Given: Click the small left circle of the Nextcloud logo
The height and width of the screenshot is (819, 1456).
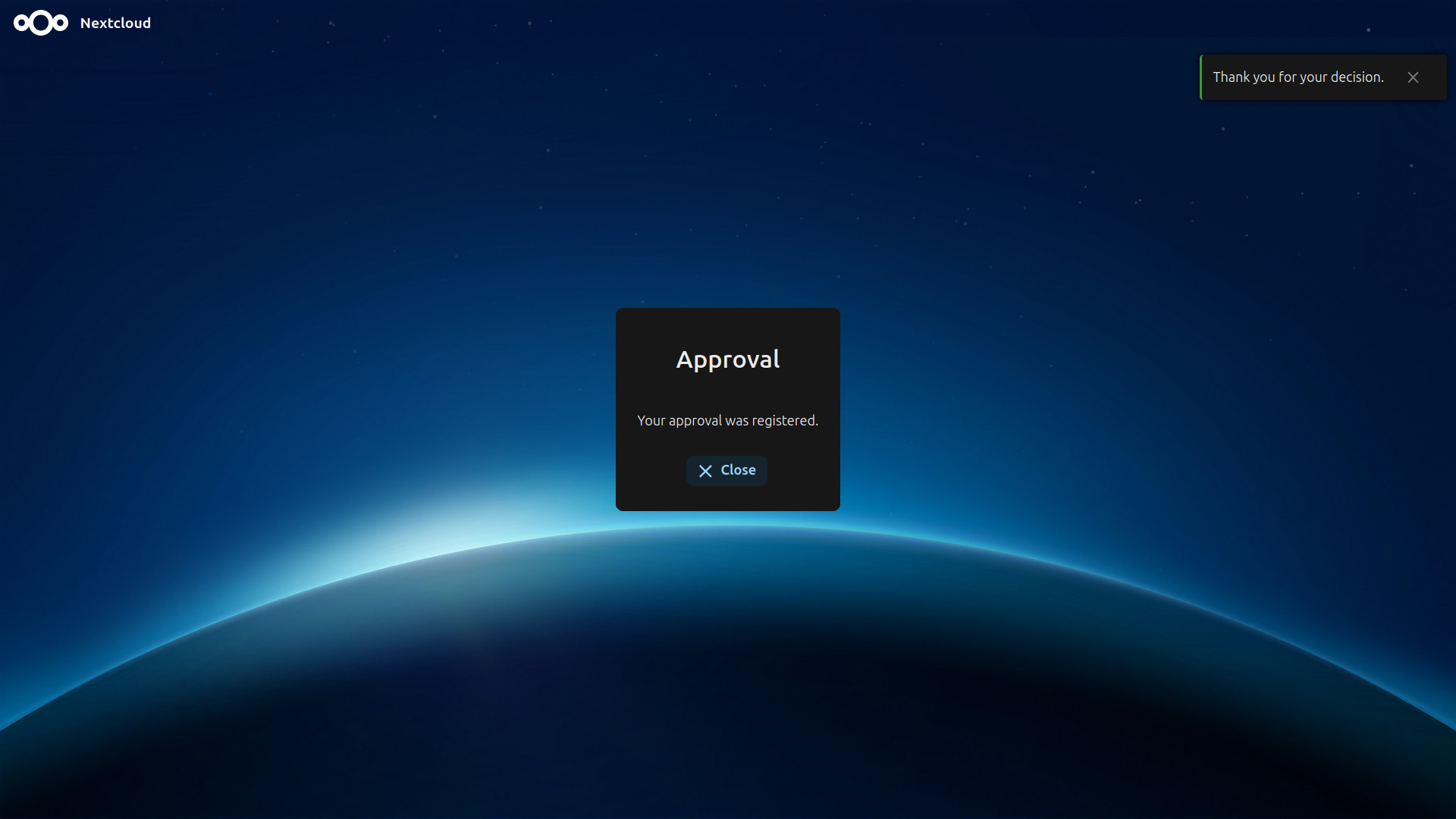Looking at the screenshot, I should [21, 24].
